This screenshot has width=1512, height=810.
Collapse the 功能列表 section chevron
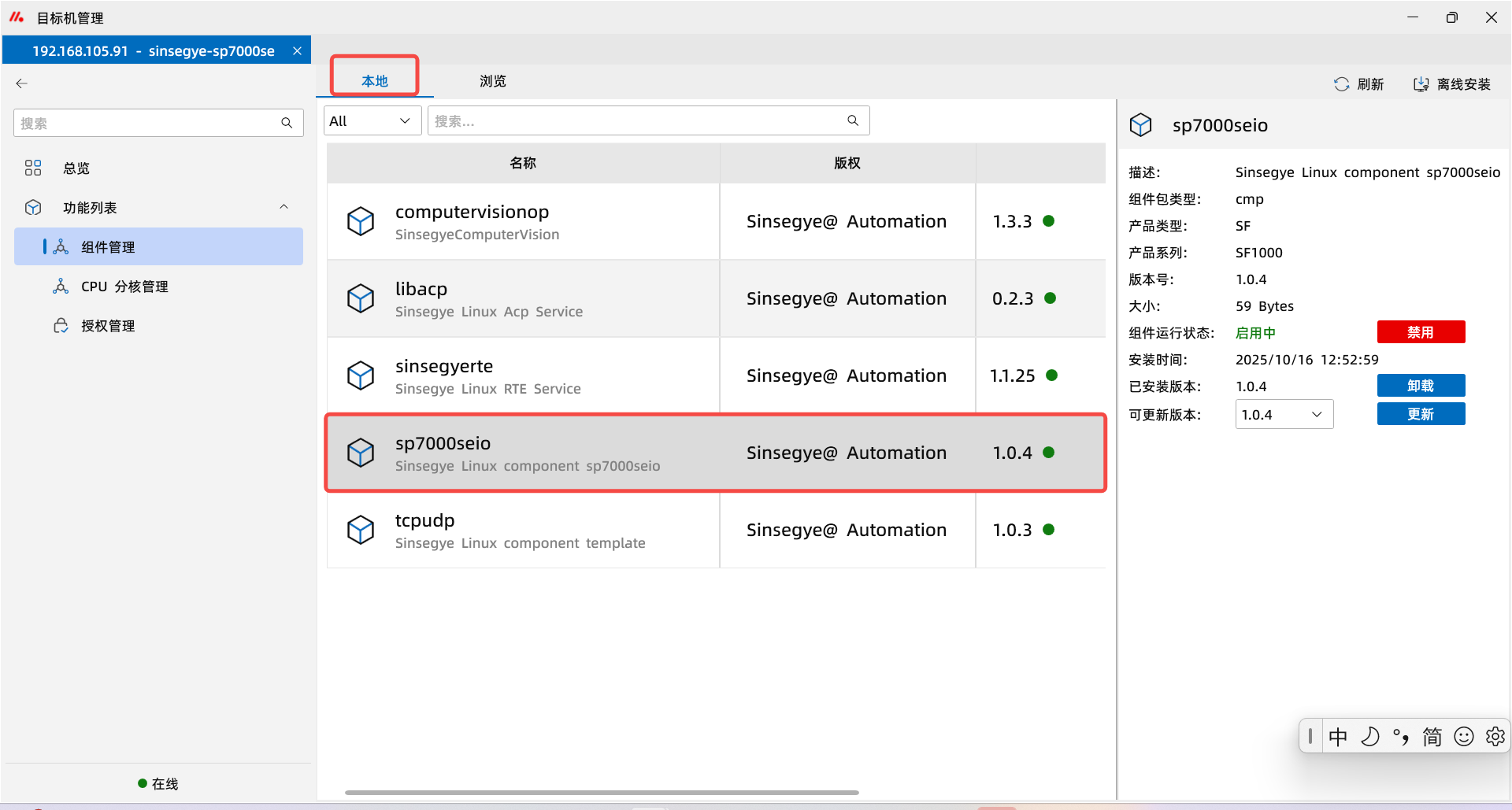[x=284, y=207]
